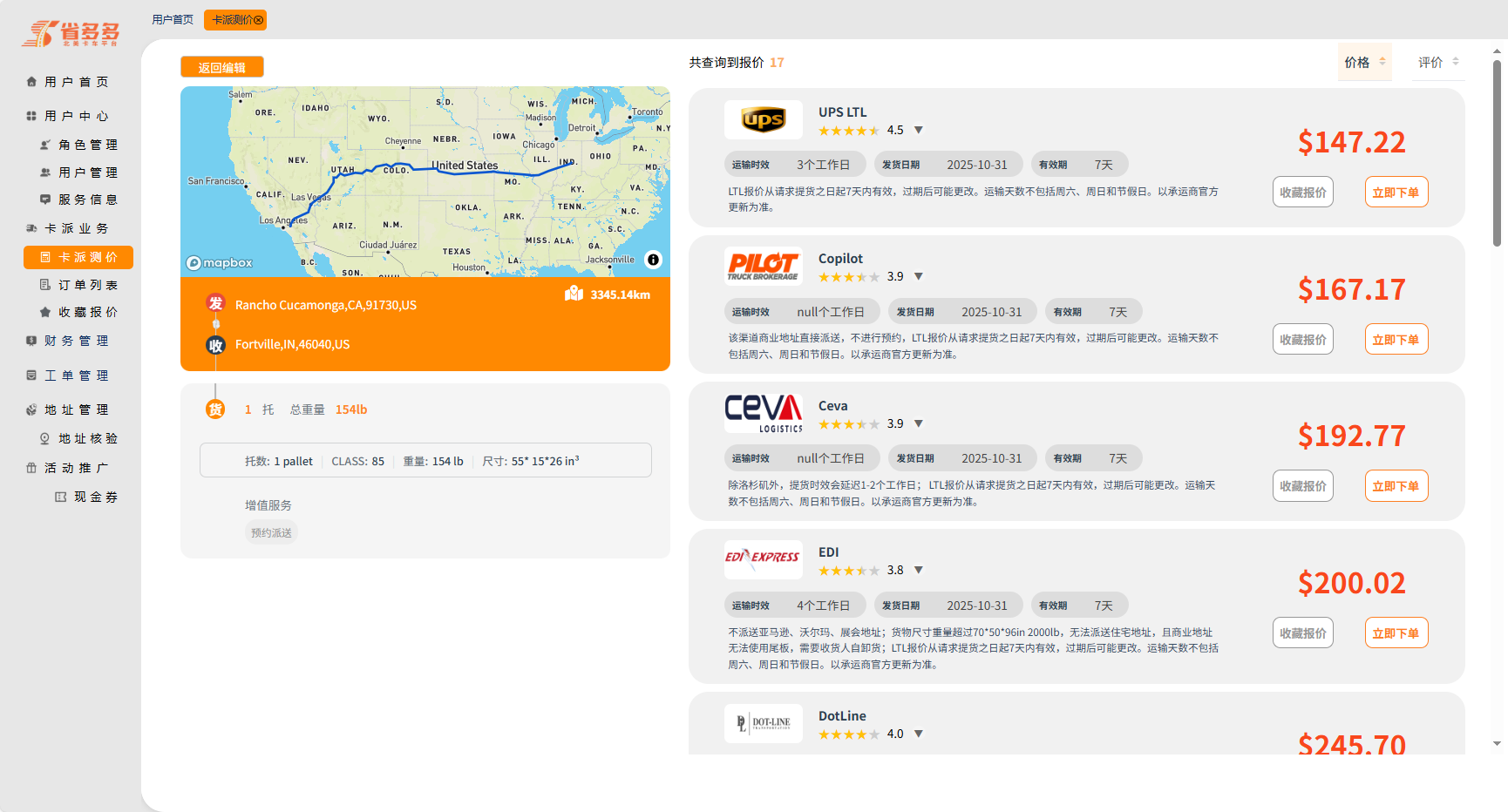Click the orange 货 cargo icon
Screen dimensions: 1508x812
click(215, 409)
